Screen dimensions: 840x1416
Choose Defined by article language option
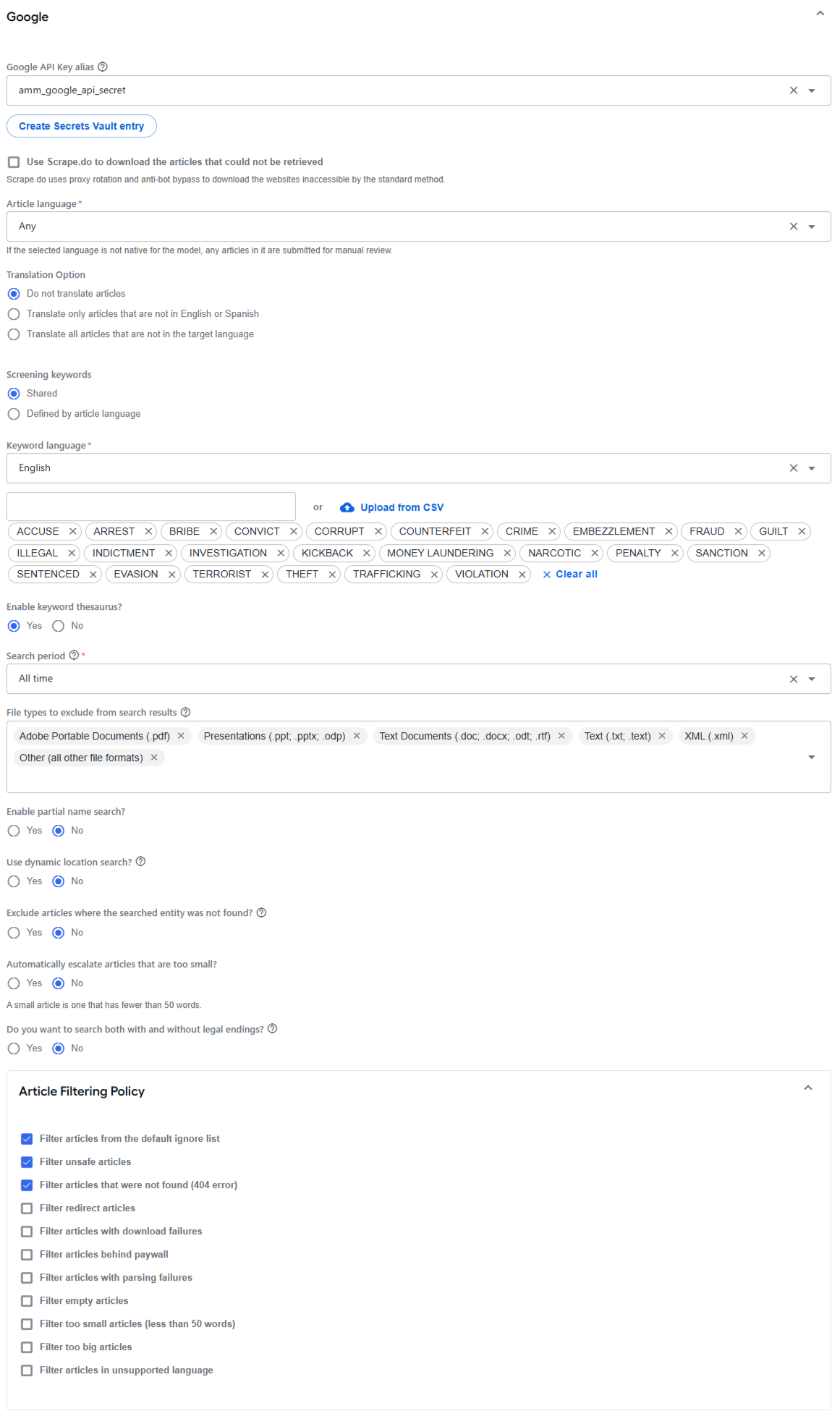[14, 414]
